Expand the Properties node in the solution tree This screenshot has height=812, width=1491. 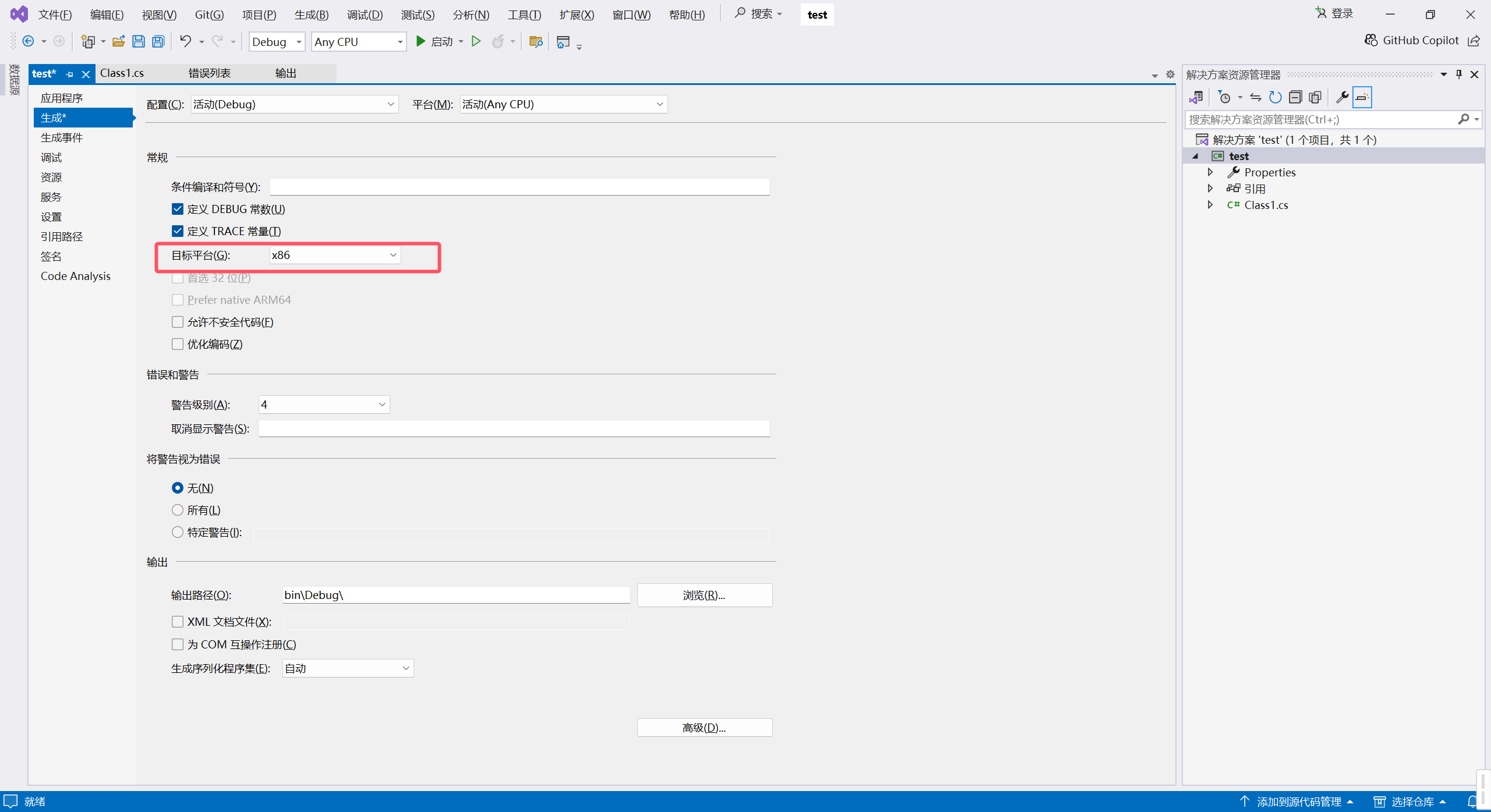point(1210,172)
